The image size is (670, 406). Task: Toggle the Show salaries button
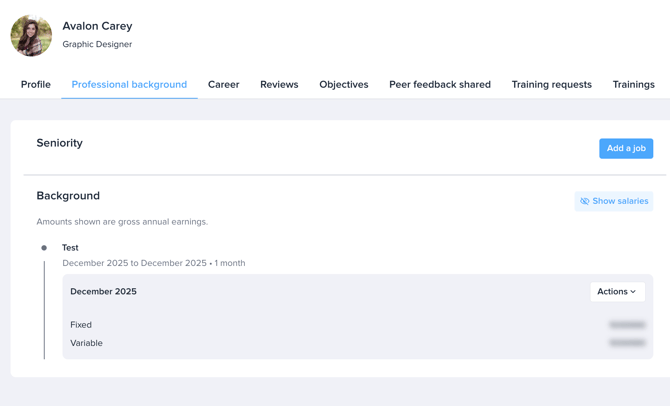coord(614,201)
